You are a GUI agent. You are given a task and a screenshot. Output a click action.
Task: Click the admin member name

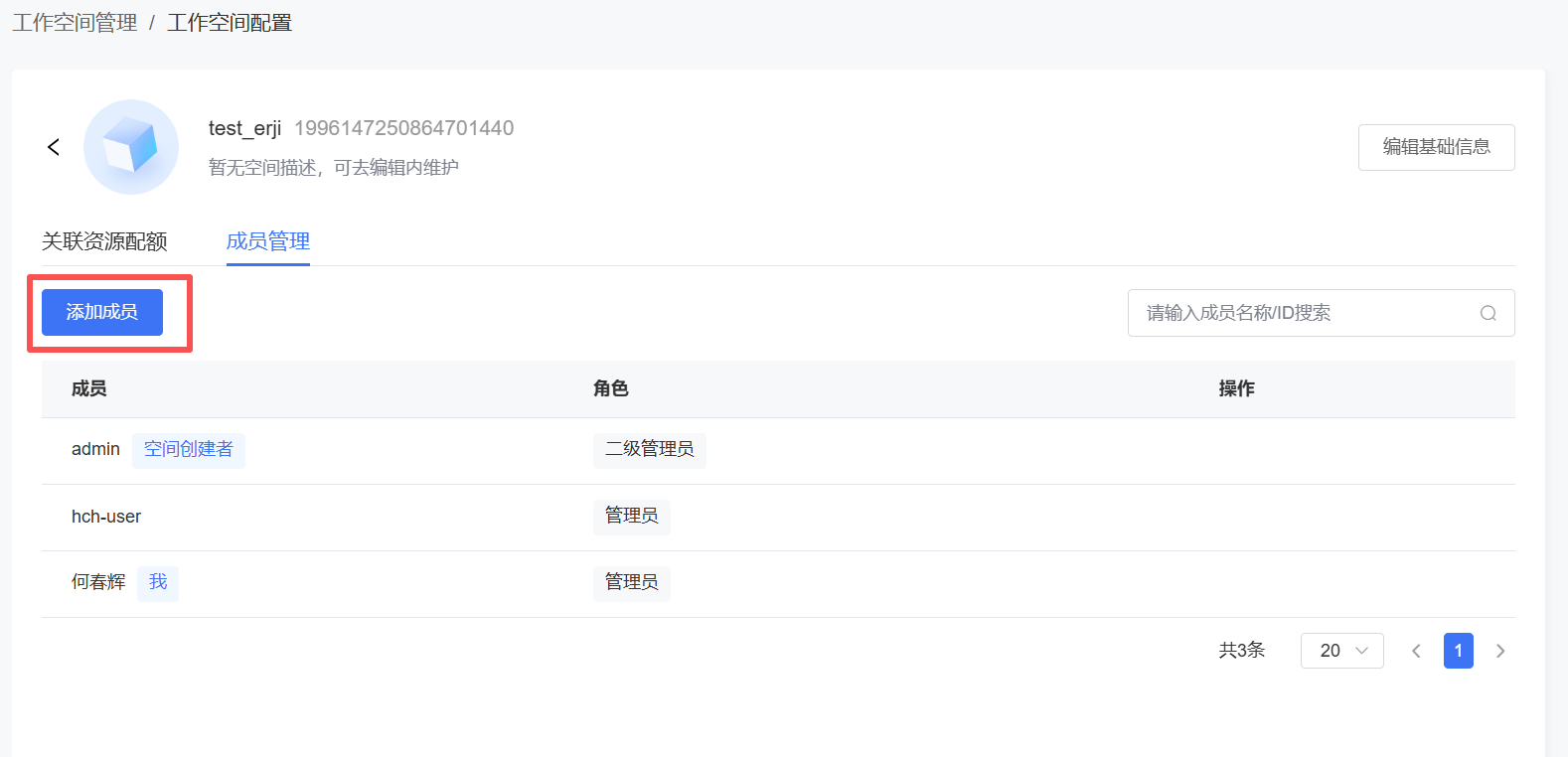coord(95,450)
